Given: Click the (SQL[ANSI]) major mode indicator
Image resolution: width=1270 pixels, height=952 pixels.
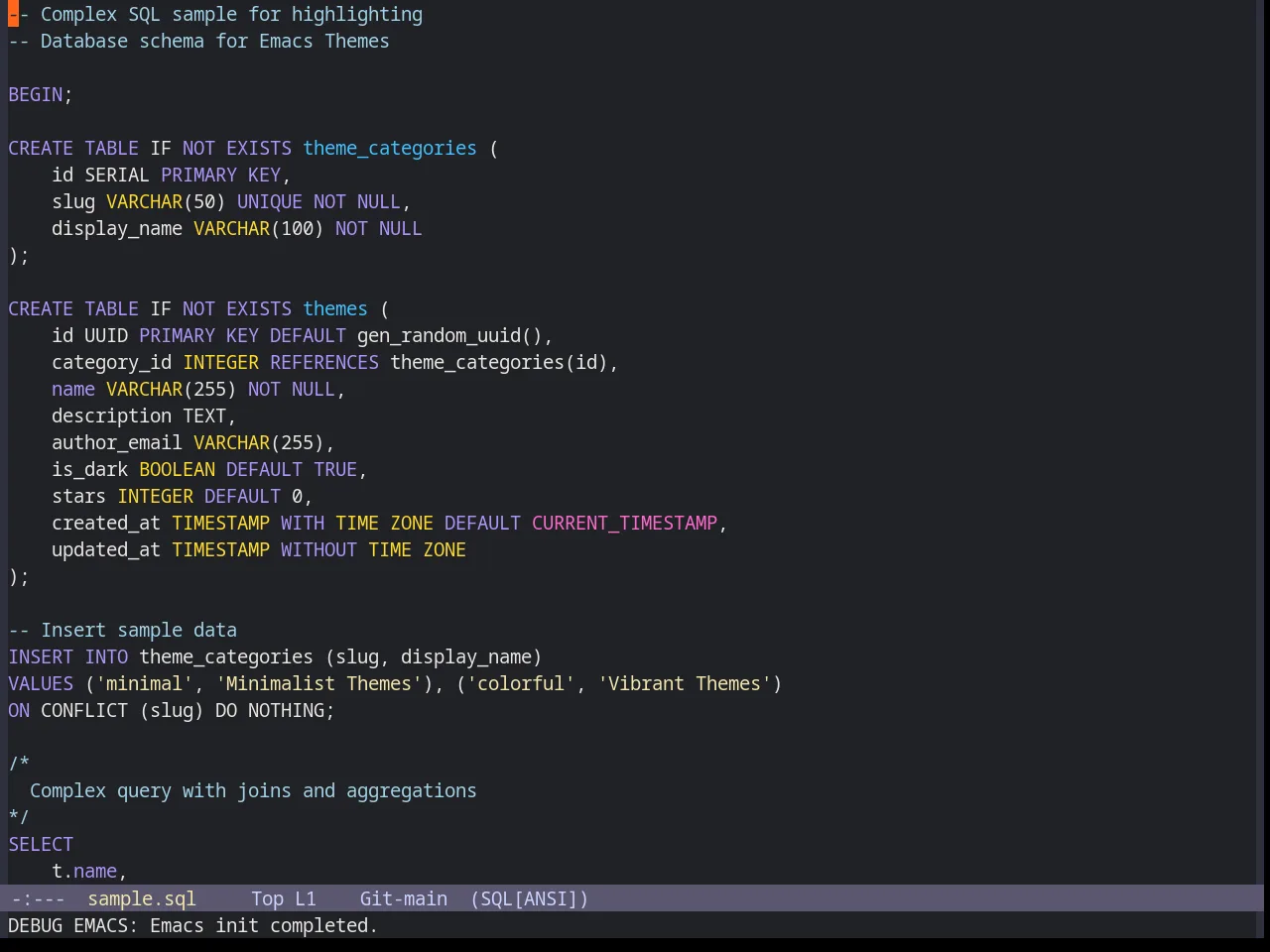Looking at the screenshot, I should 529,898.
